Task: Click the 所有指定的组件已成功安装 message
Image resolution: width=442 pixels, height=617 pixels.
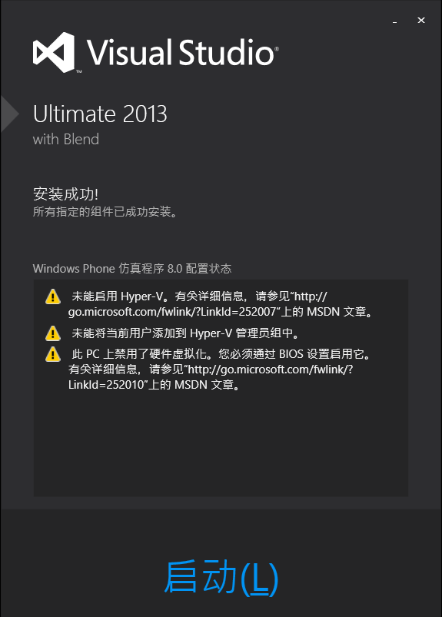Action: (105, 212)
